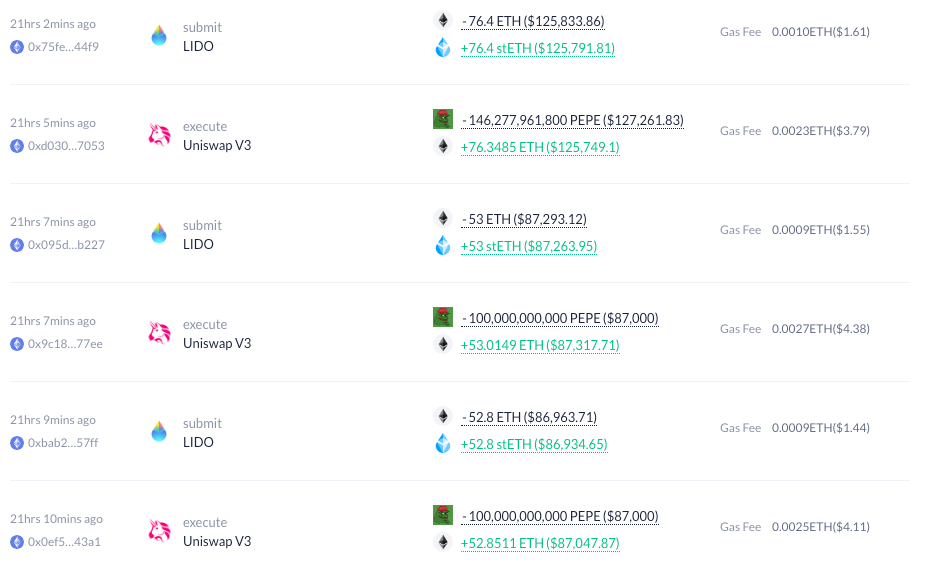This screenshot has height=571, width=926.
Task: Click the gas fee 0.0023ETH($3.79) value
Action: click(x=820, y=130)
